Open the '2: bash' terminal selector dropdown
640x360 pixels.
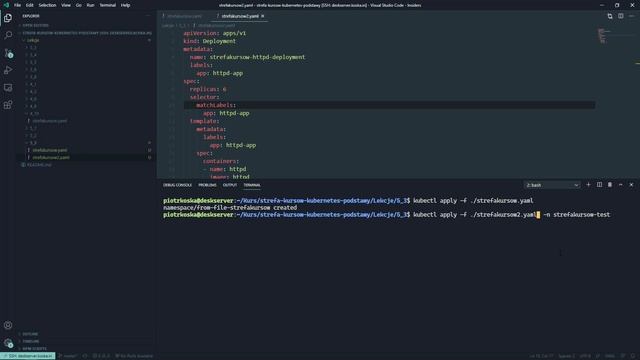coord(552,185)
